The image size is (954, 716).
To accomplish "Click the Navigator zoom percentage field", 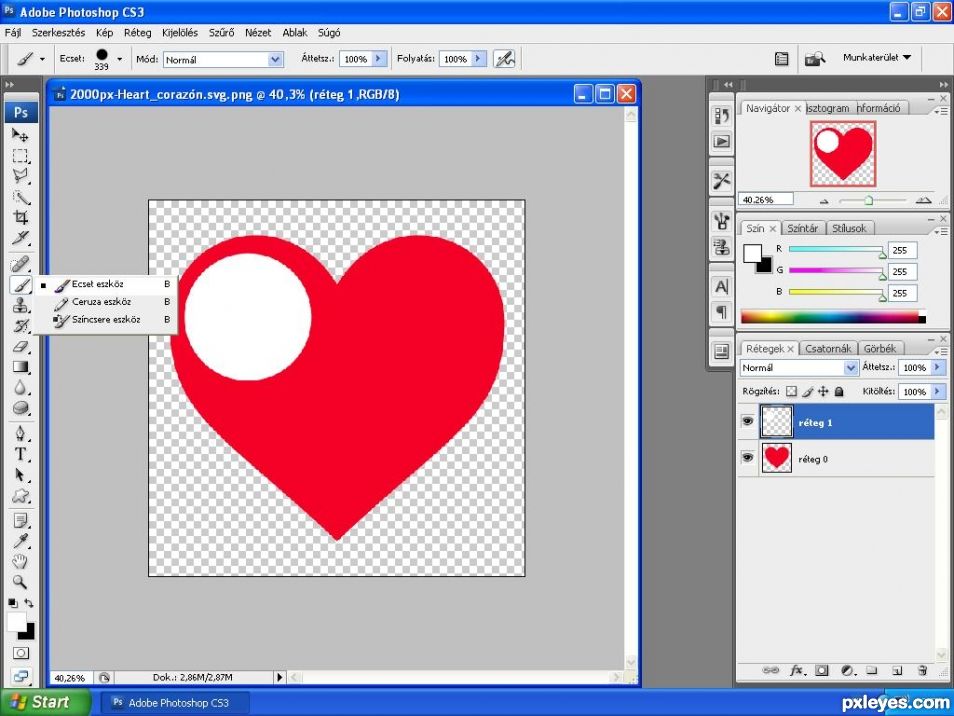I will pyautogui.click(x=766, y=199).
